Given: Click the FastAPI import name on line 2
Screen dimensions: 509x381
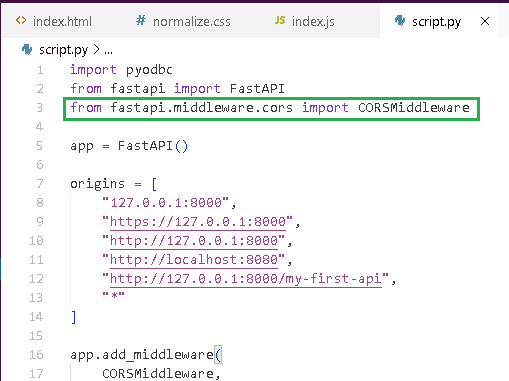Looking at the screenshot, I should click(257, 89).
